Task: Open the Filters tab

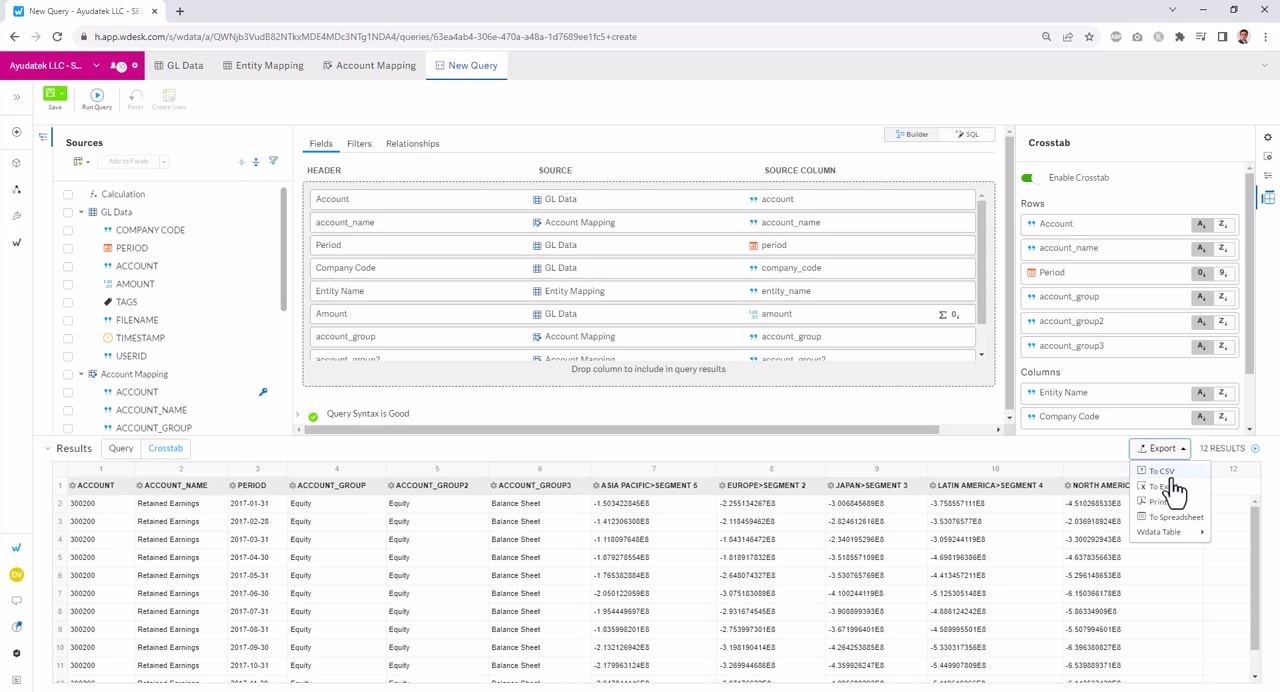Action: (359, 144)
